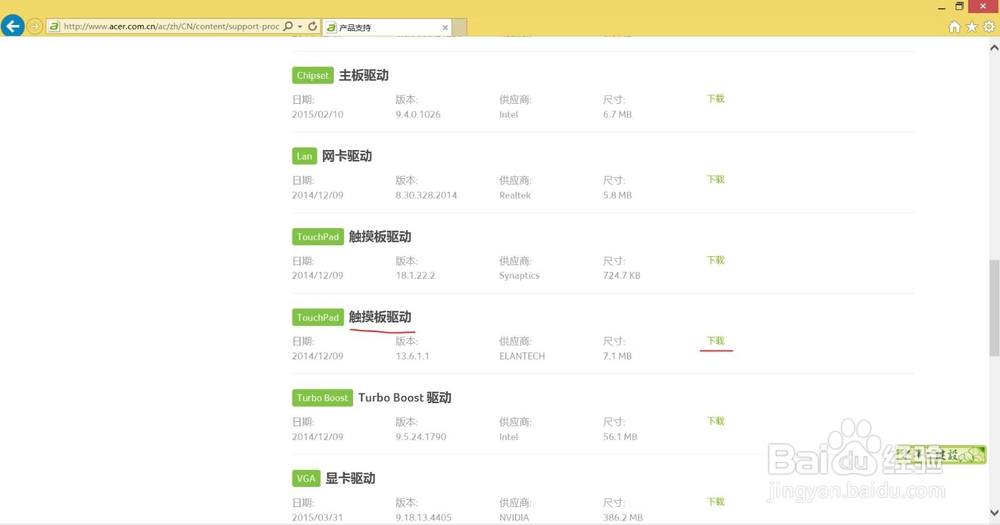Image resolution: width=1000 pixels, height=525 pixels.
Task: Click version 9.5.24.1790 text
Action: 421,437
